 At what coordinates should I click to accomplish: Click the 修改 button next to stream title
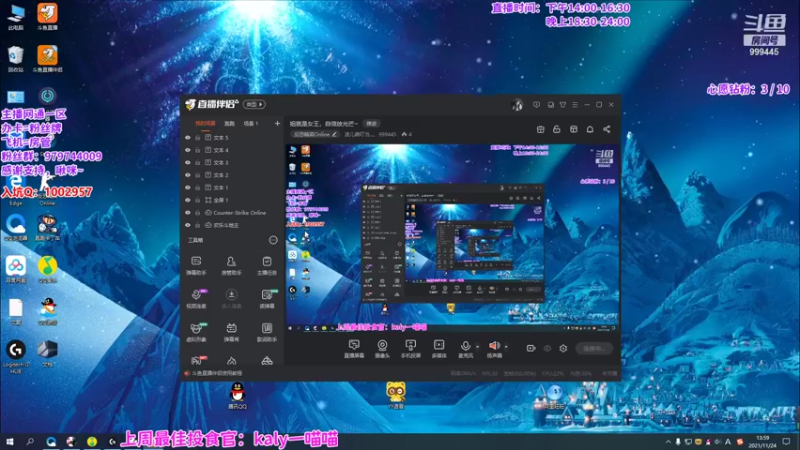(x=371, y=123)
